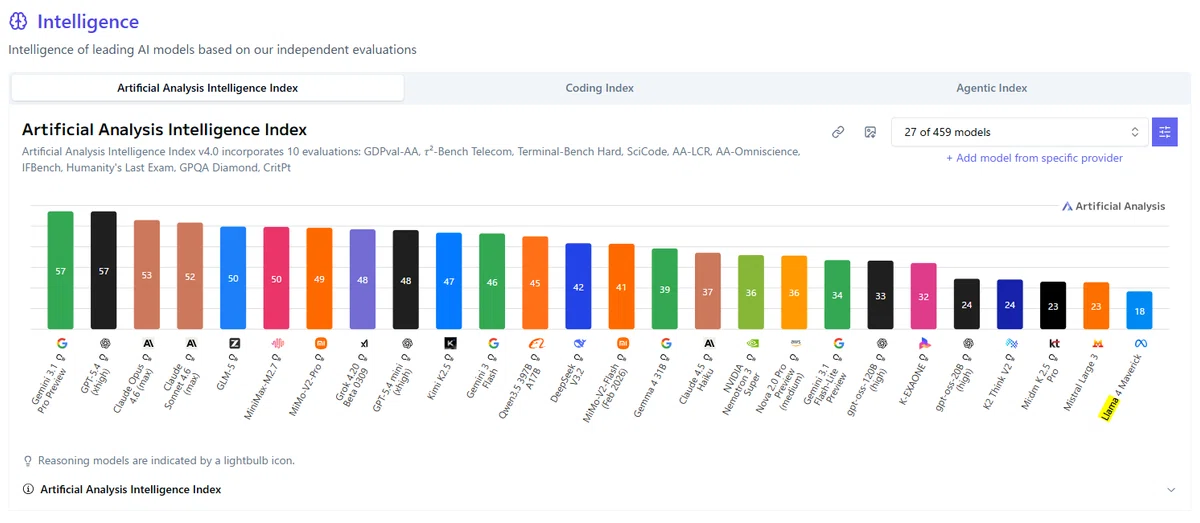Click the download image icon
This screenshot has width=1200, height=523.
coord(870,132)
